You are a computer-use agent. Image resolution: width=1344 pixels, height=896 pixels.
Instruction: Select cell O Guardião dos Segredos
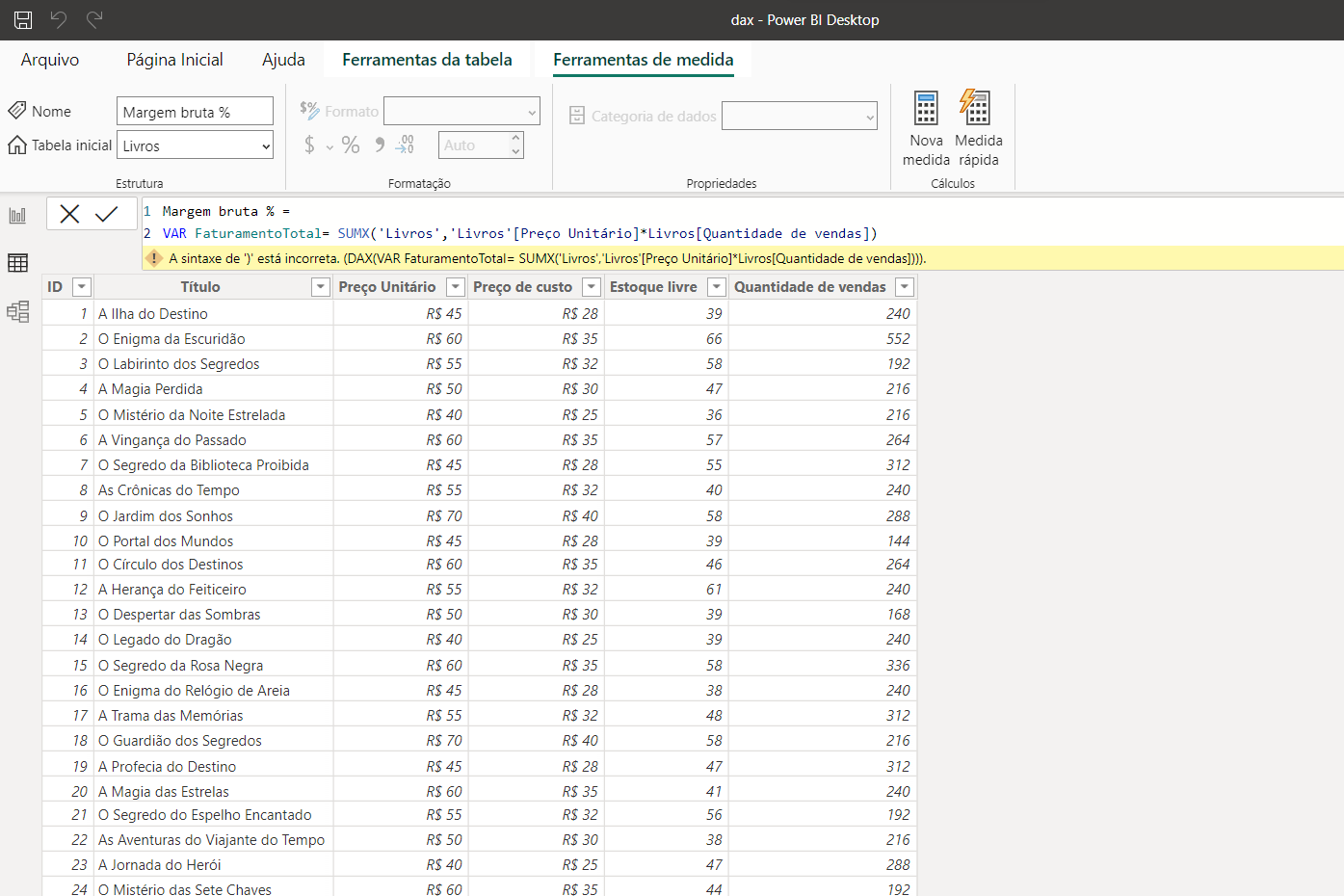point(213,741)
